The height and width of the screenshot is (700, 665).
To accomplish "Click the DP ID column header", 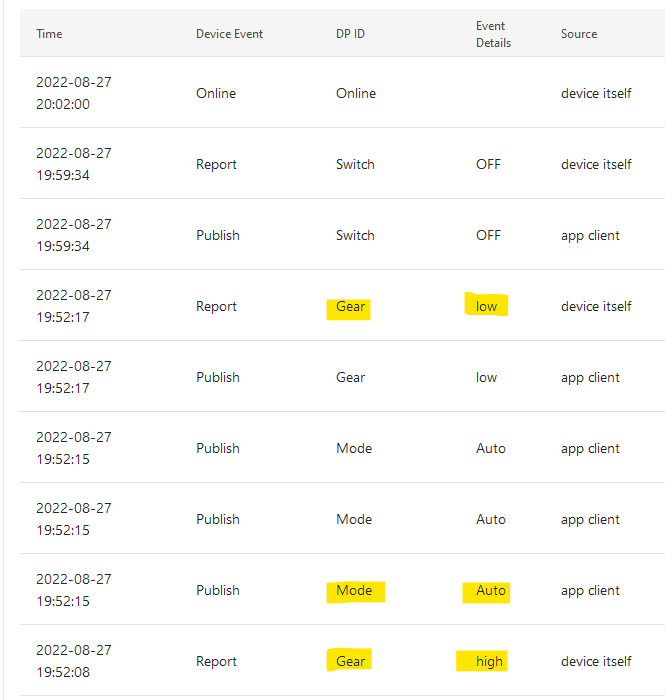I will [350, 34].
